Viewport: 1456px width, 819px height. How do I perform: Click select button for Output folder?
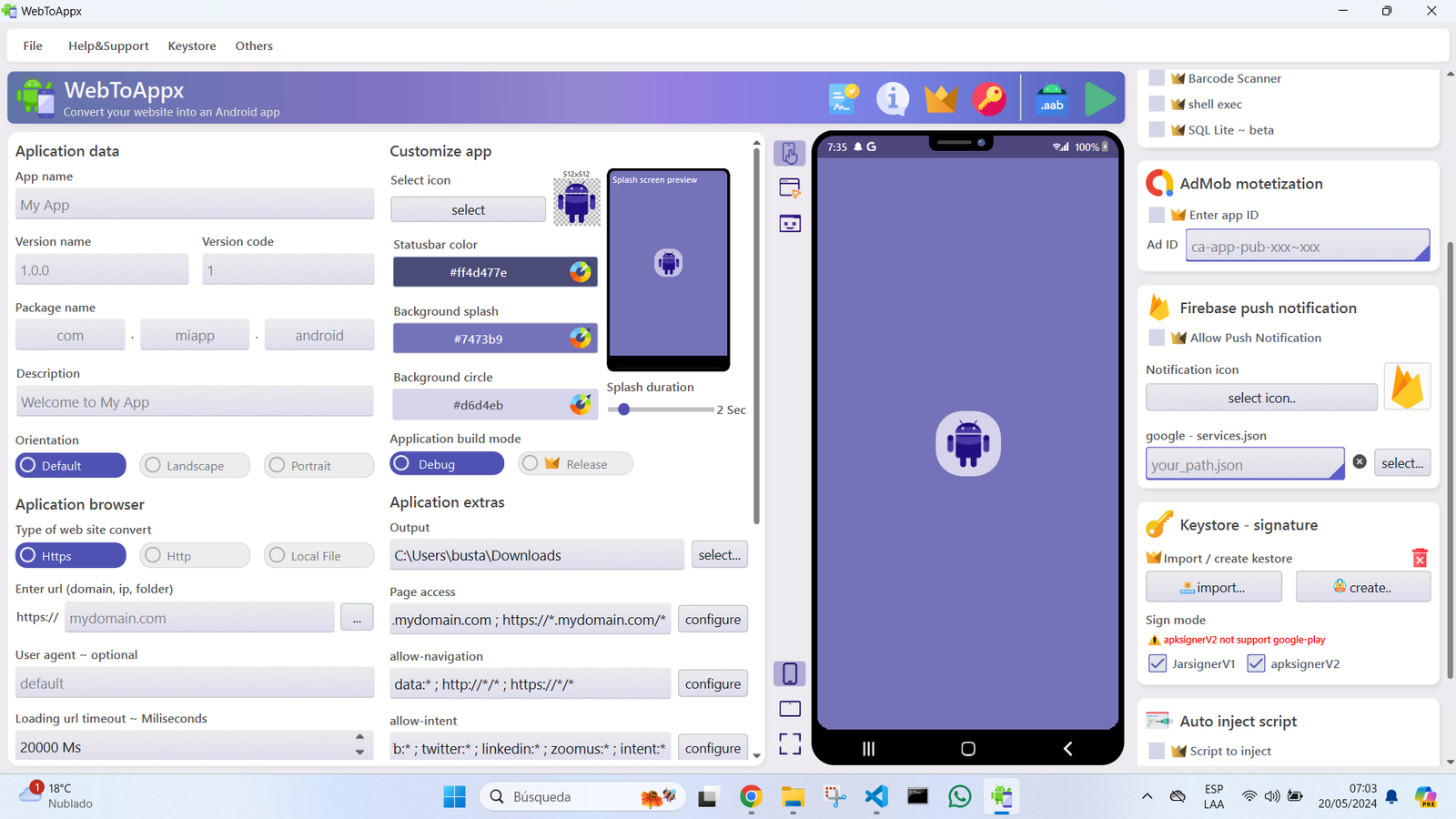pyautogui.click(x=719, y=554)
